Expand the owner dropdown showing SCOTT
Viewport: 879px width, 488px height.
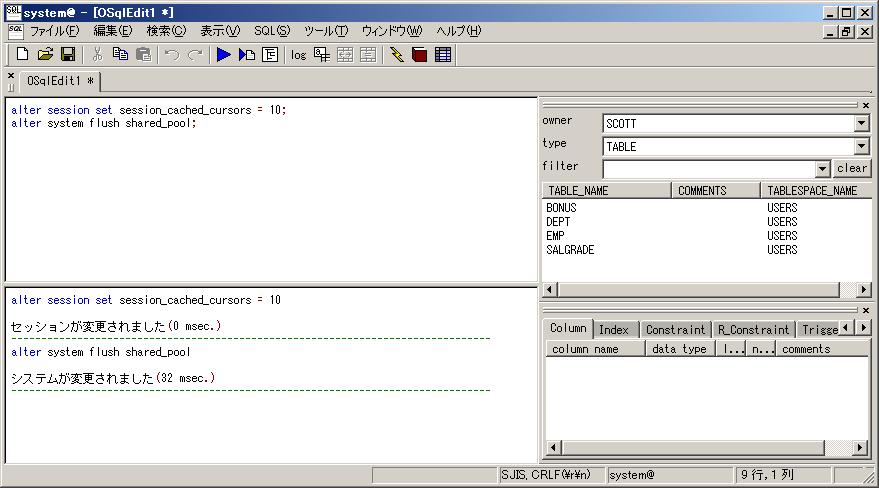861,124
